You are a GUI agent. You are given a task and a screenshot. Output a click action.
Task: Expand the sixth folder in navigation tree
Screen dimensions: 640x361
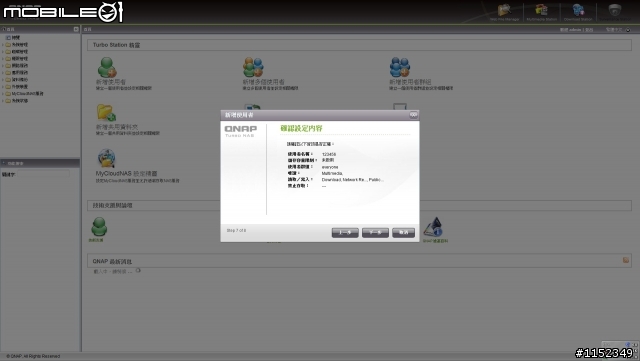point(3,80)
